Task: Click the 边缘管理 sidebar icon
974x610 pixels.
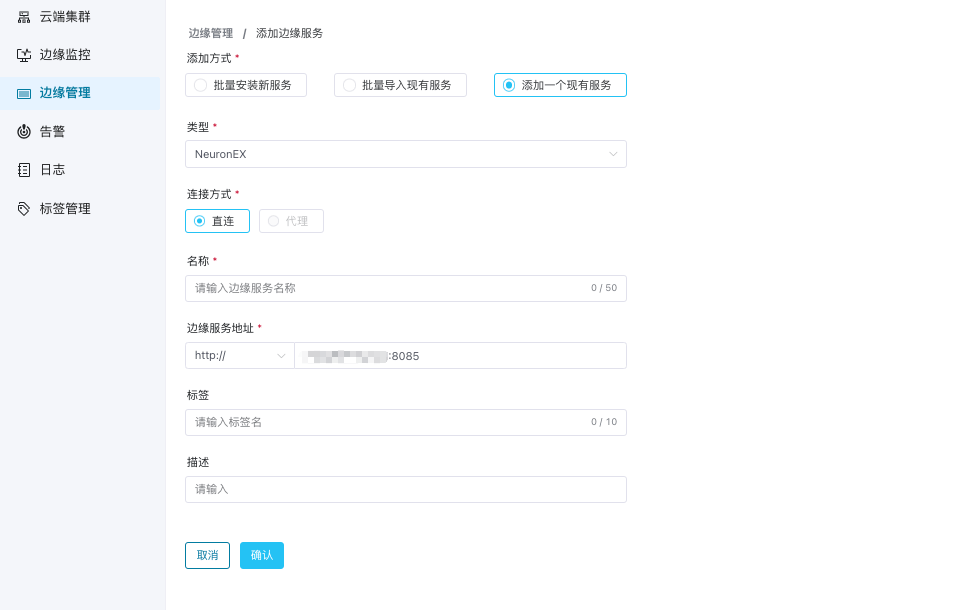Action: click(x=24, y=93)
